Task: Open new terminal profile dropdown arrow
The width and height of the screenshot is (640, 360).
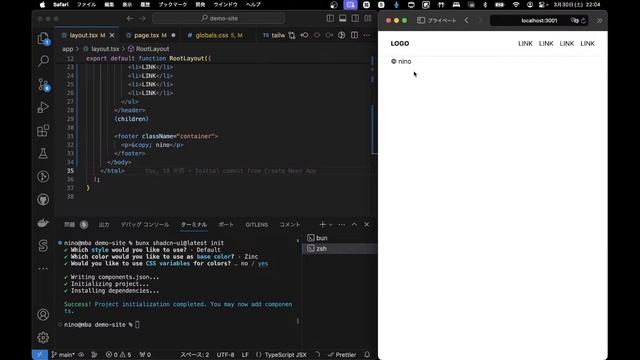Action: [331, 224]
